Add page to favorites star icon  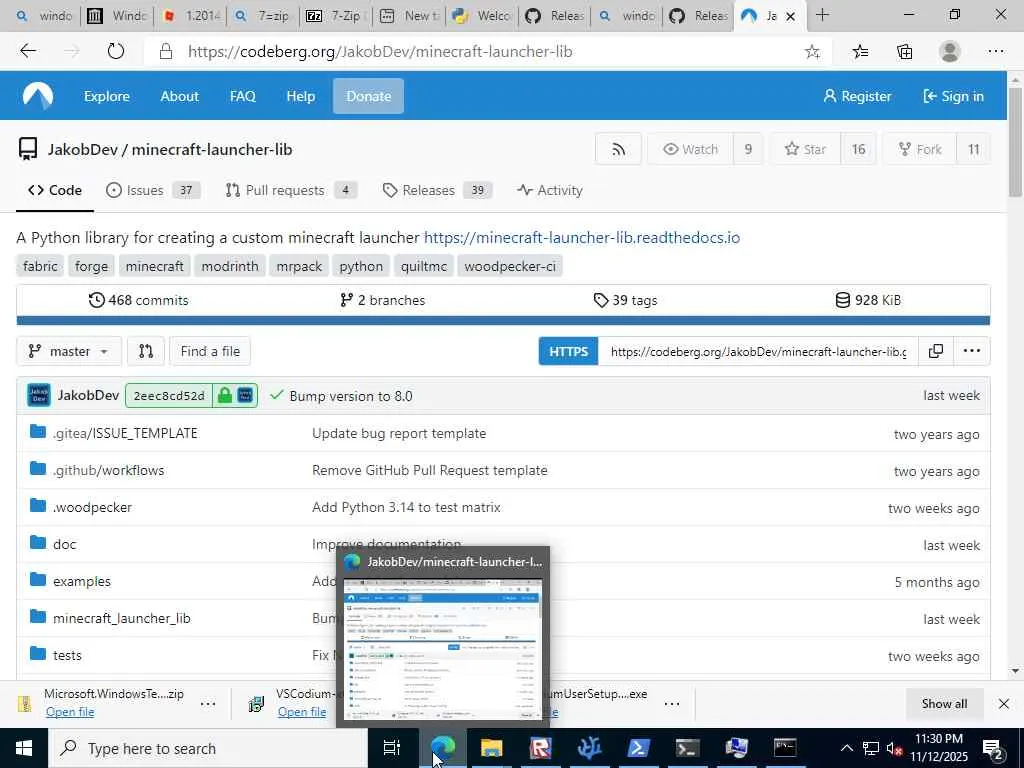[x=812, y=52]
